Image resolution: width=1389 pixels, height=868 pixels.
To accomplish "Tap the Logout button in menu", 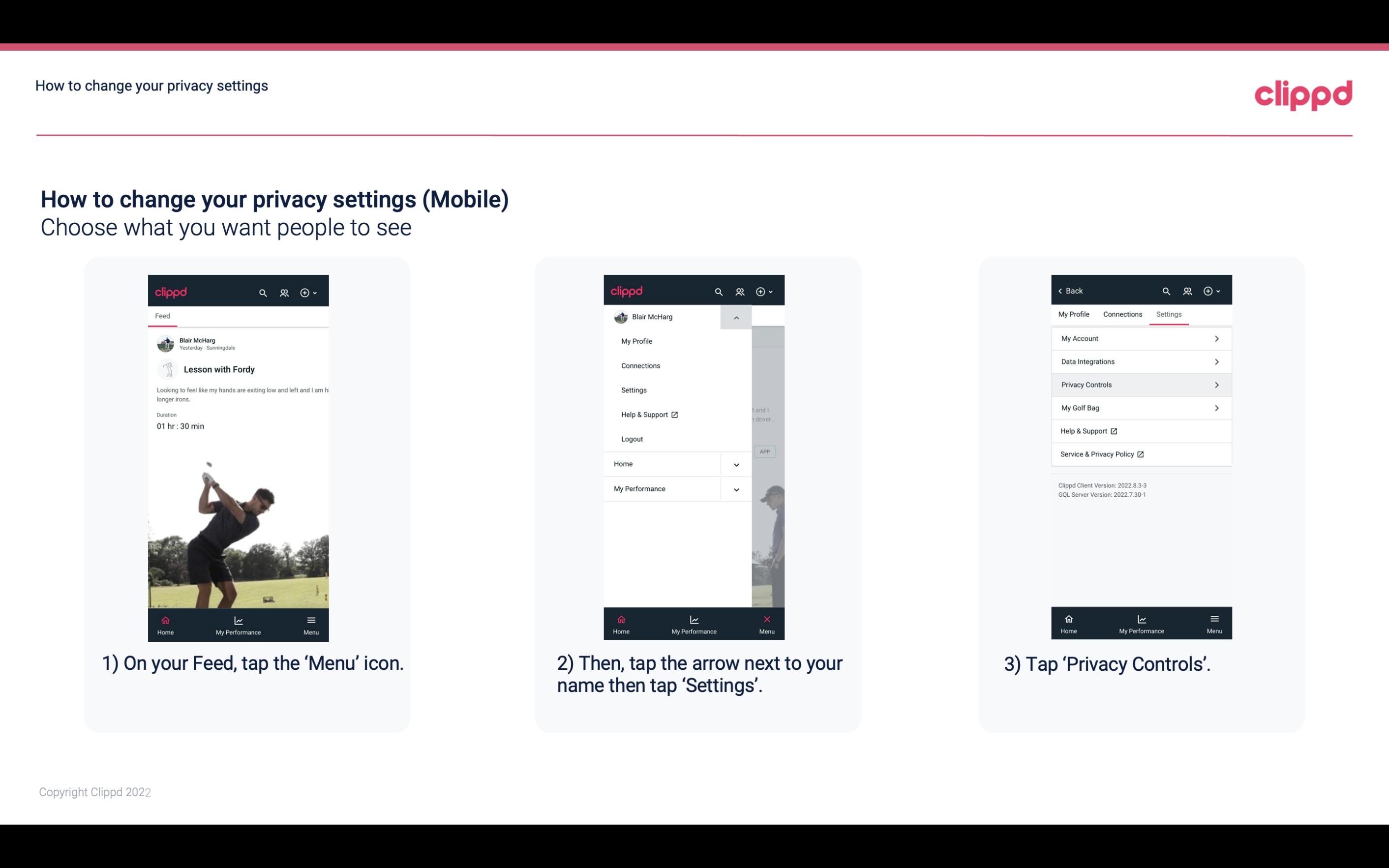I will point(632,438).
